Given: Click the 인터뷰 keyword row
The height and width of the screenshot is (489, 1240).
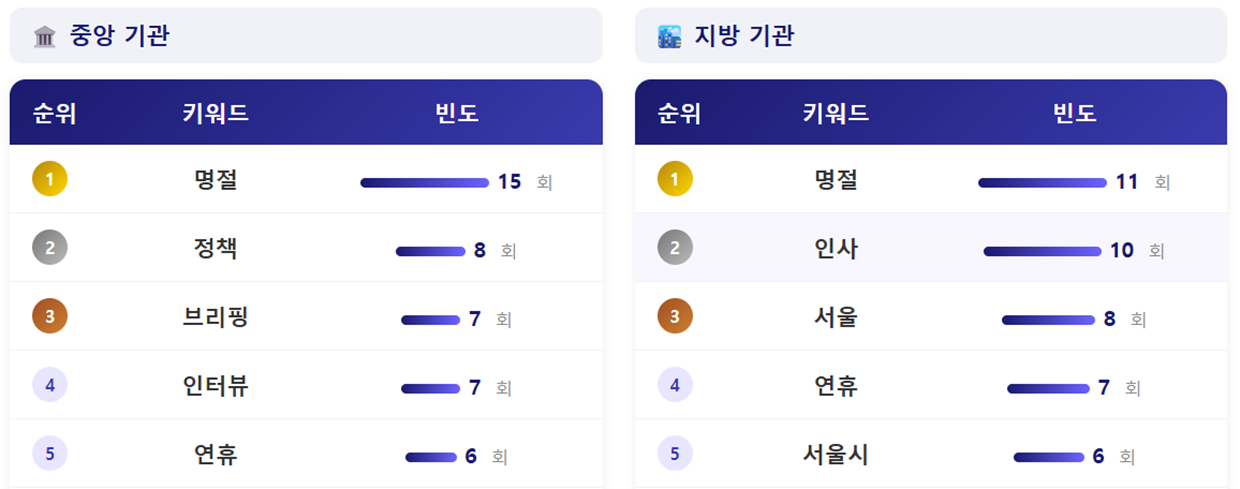Looking at the screenshot, I should coord(216,386).
